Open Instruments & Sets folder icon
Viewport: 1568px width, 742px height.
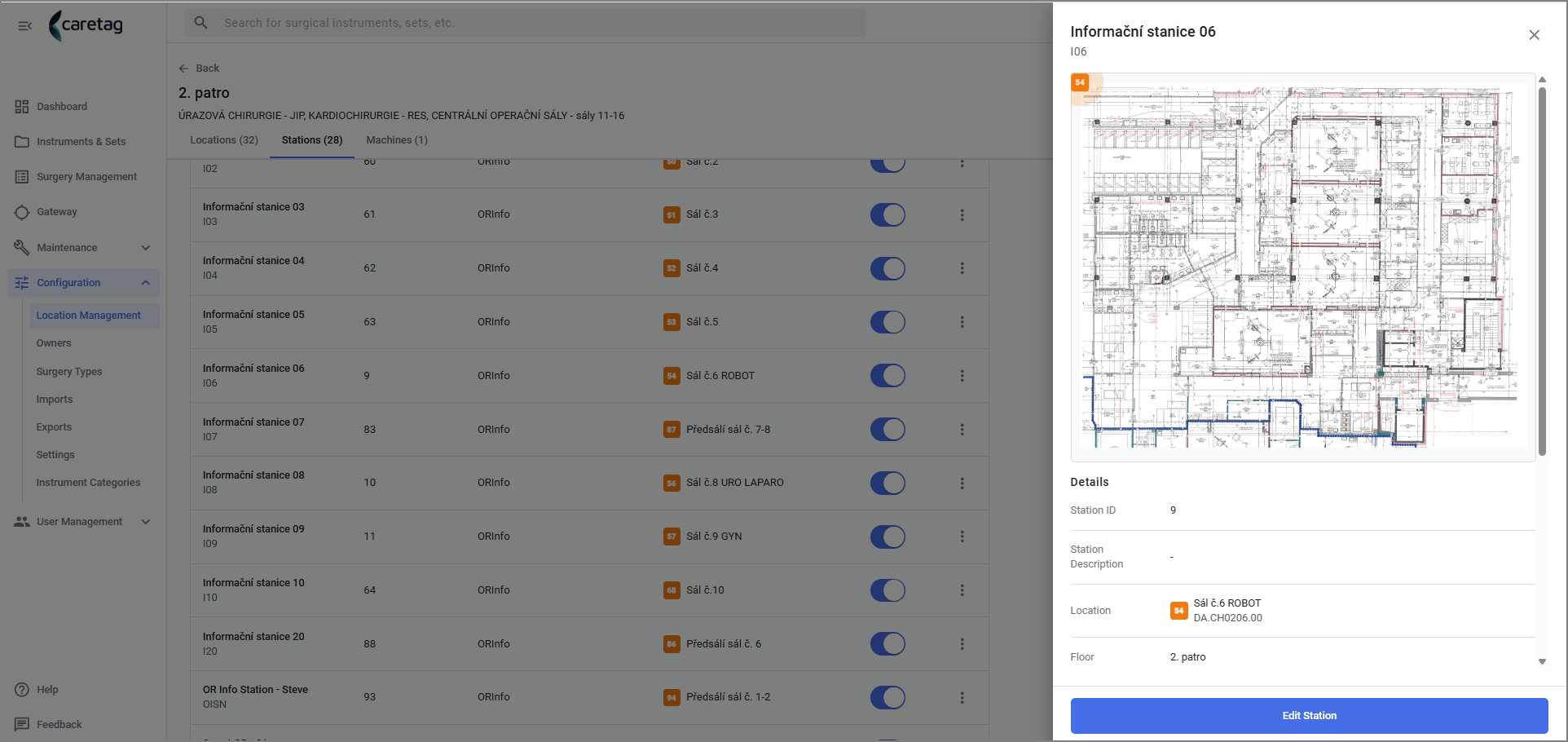tap(22, 142)
